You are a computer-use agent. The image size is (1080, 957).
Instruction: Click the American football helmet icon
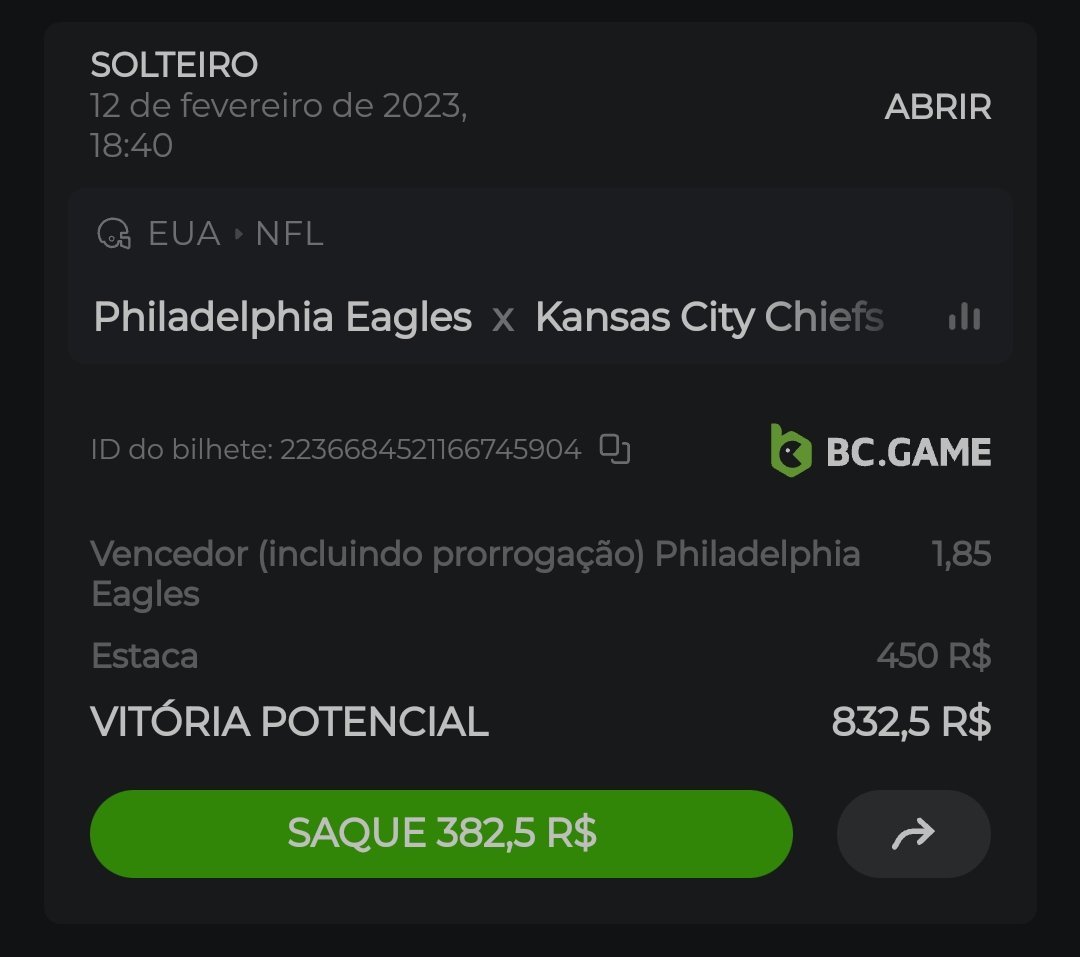[x=114, y=234]
